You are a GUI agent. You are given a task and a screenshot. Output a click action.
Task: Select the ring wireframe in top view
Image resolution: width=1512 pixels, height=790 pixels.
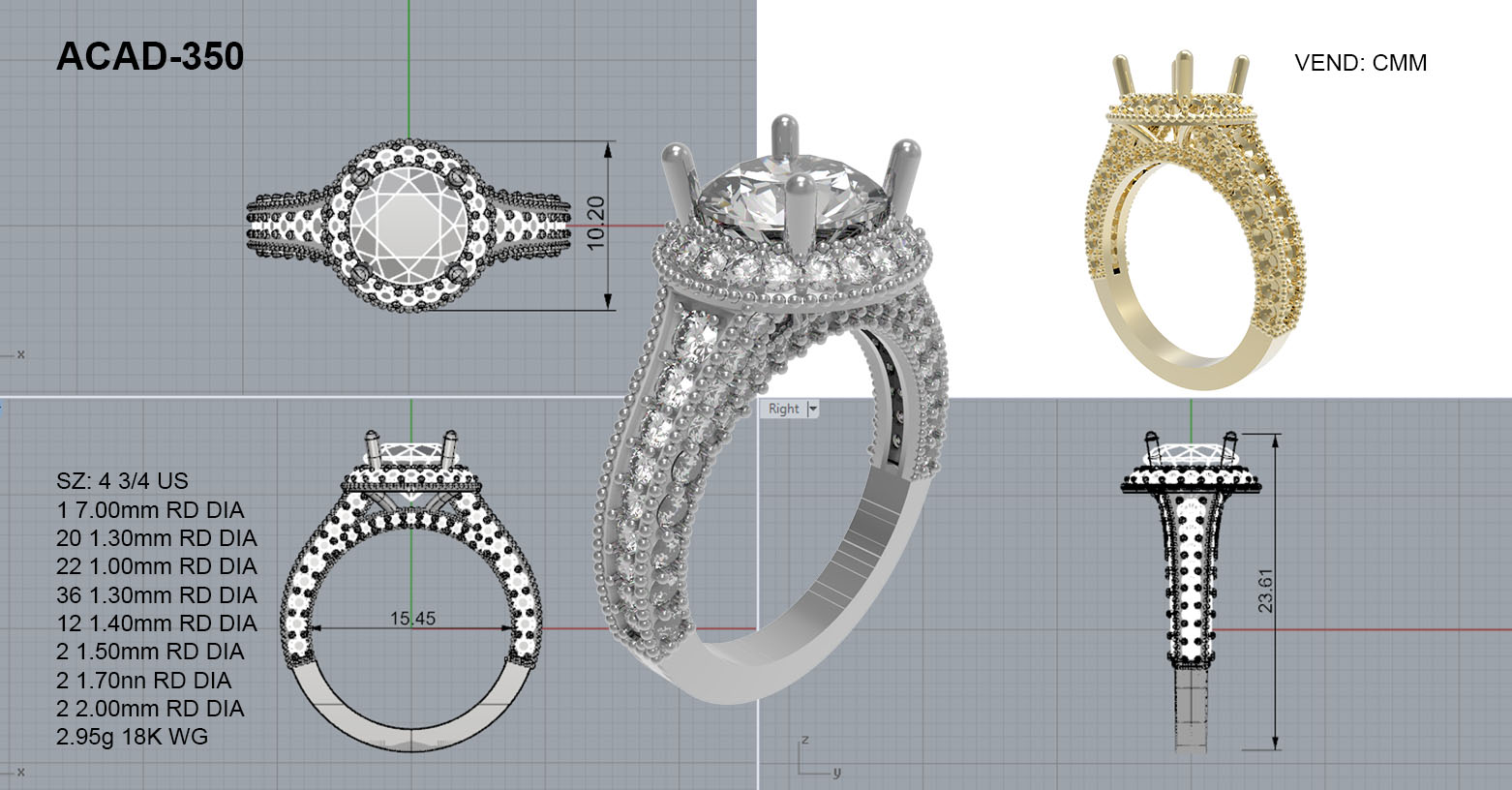(x=409, y=225)
